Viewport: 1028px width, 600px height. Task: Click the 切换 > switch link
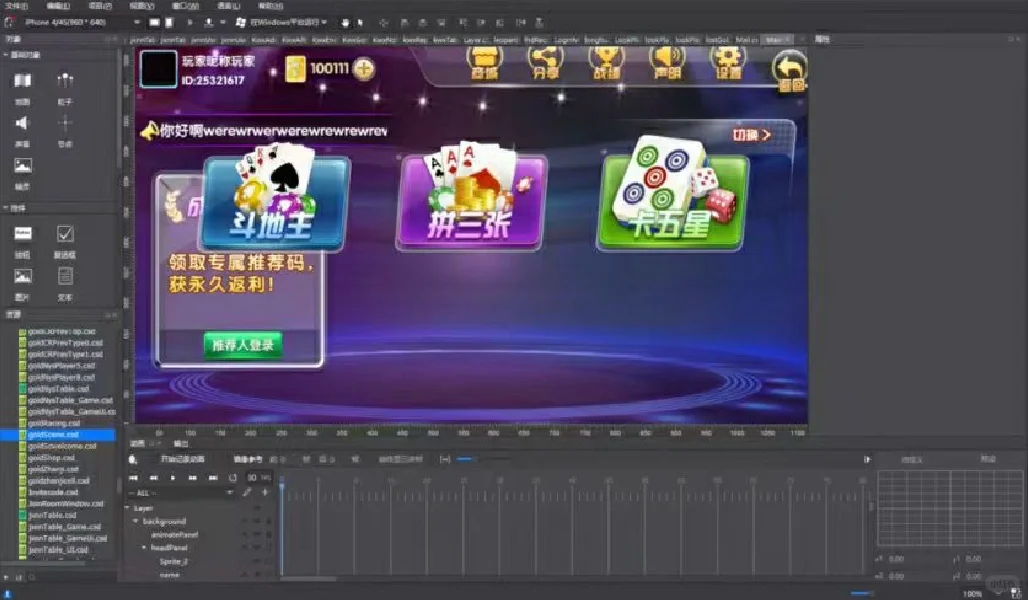coord(751,135)
